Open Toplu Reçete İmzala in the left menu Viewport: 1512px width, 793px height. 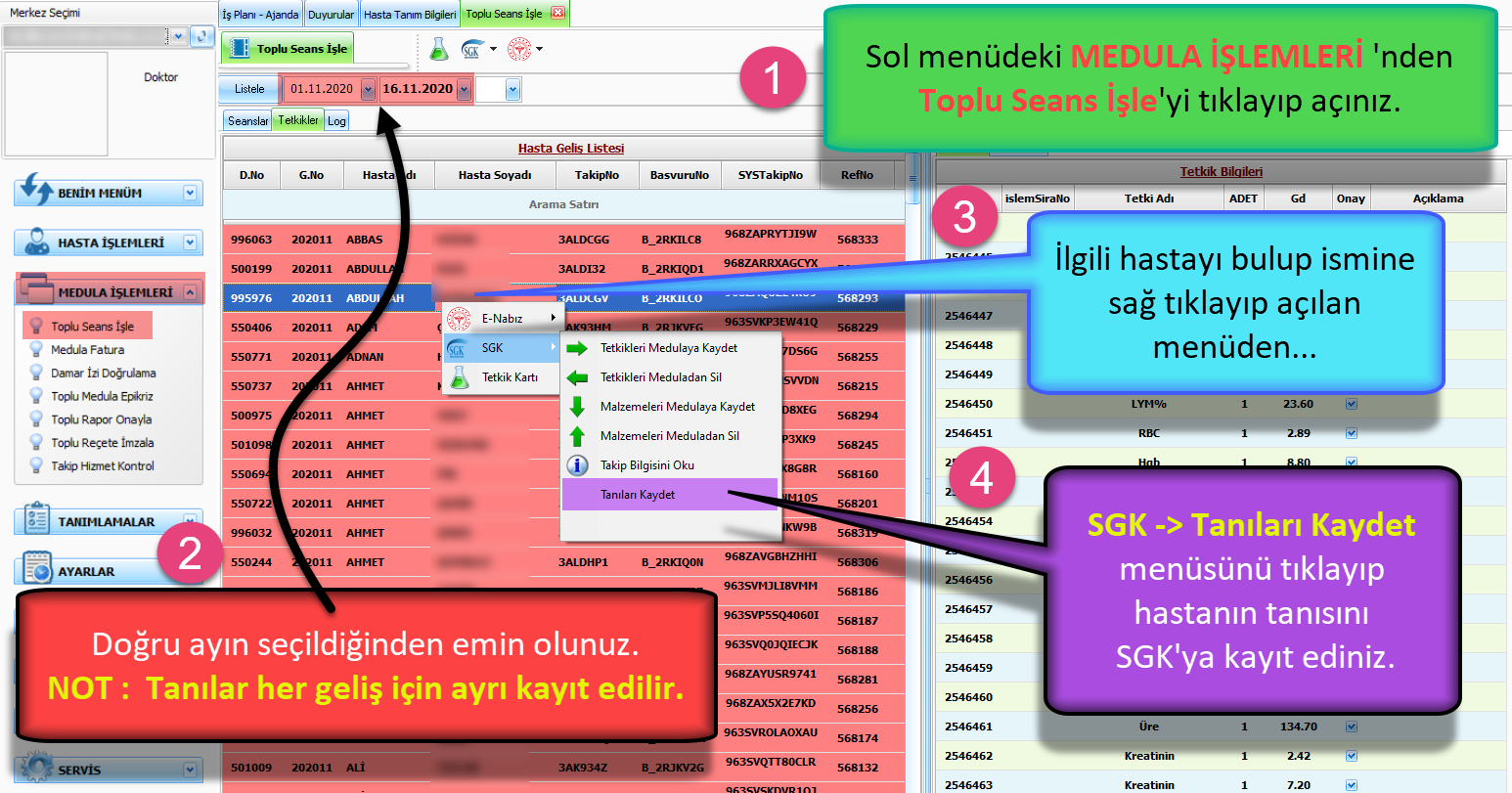pyautogui.click(x=103, y=443)
